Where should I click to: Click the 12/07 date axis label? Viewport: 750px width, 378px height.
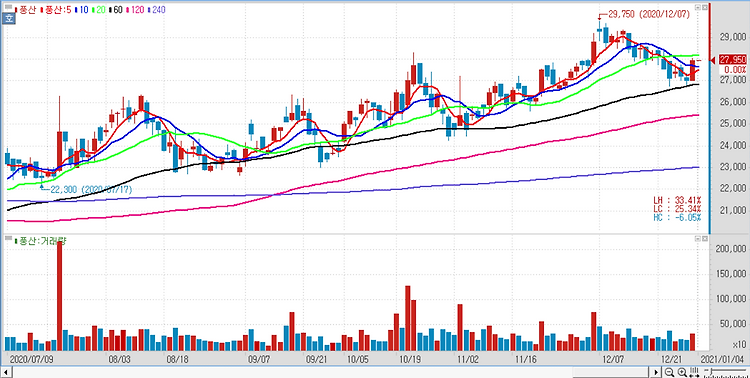pos(613,359)
